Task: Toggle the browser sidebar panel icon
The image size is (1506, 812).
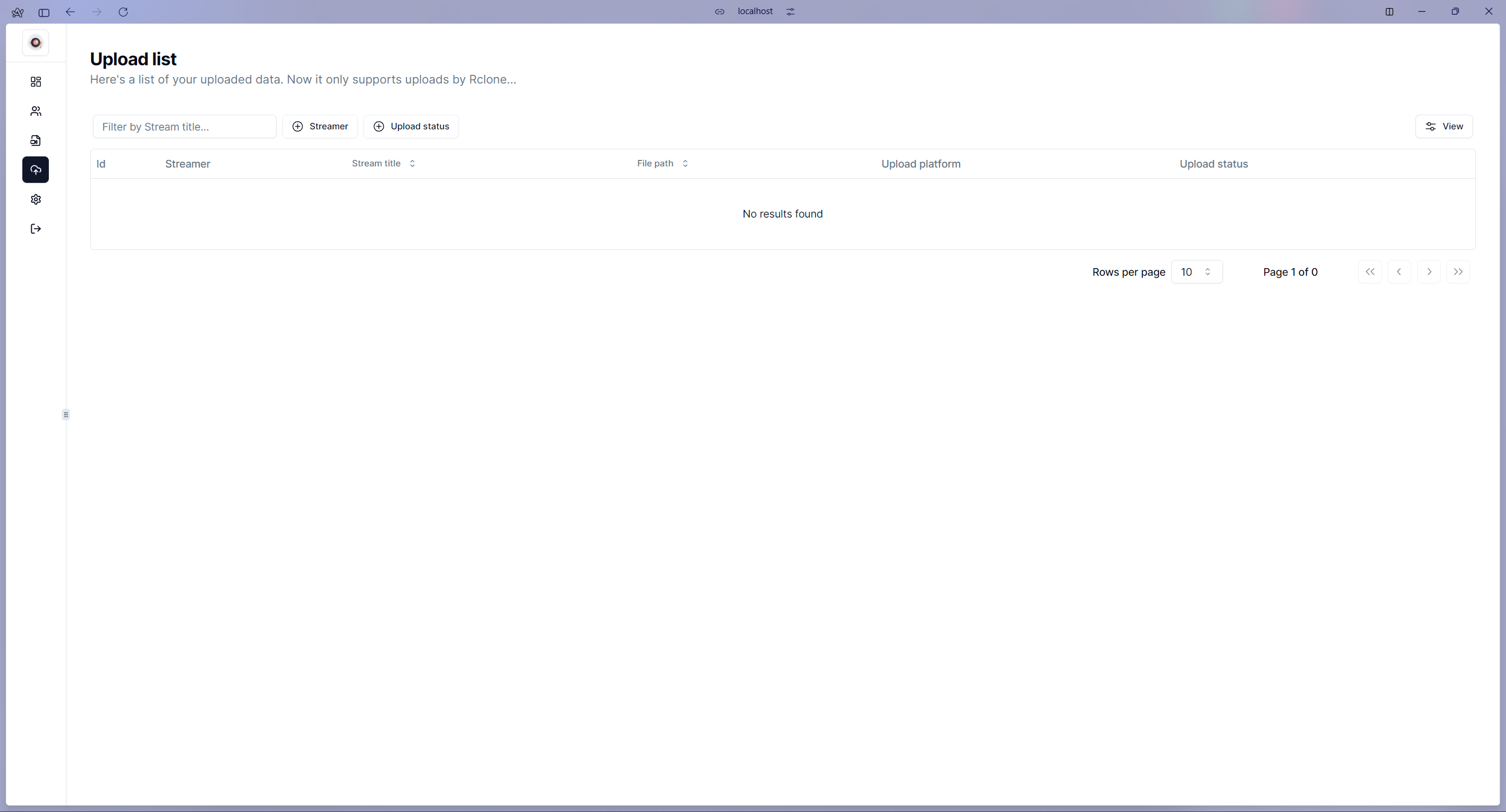Action: pyautogui.click(x=44, y=12)
